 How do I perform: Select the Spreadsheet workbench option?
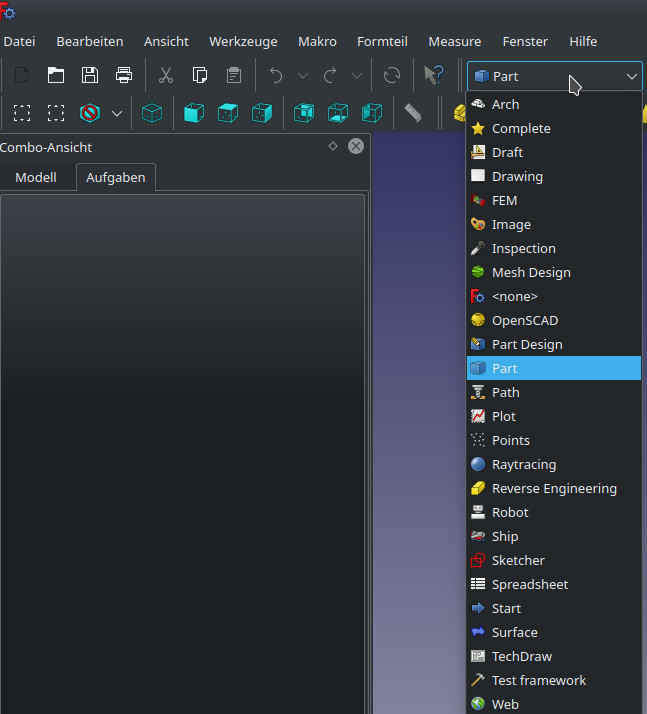click(x=529, y=584)
